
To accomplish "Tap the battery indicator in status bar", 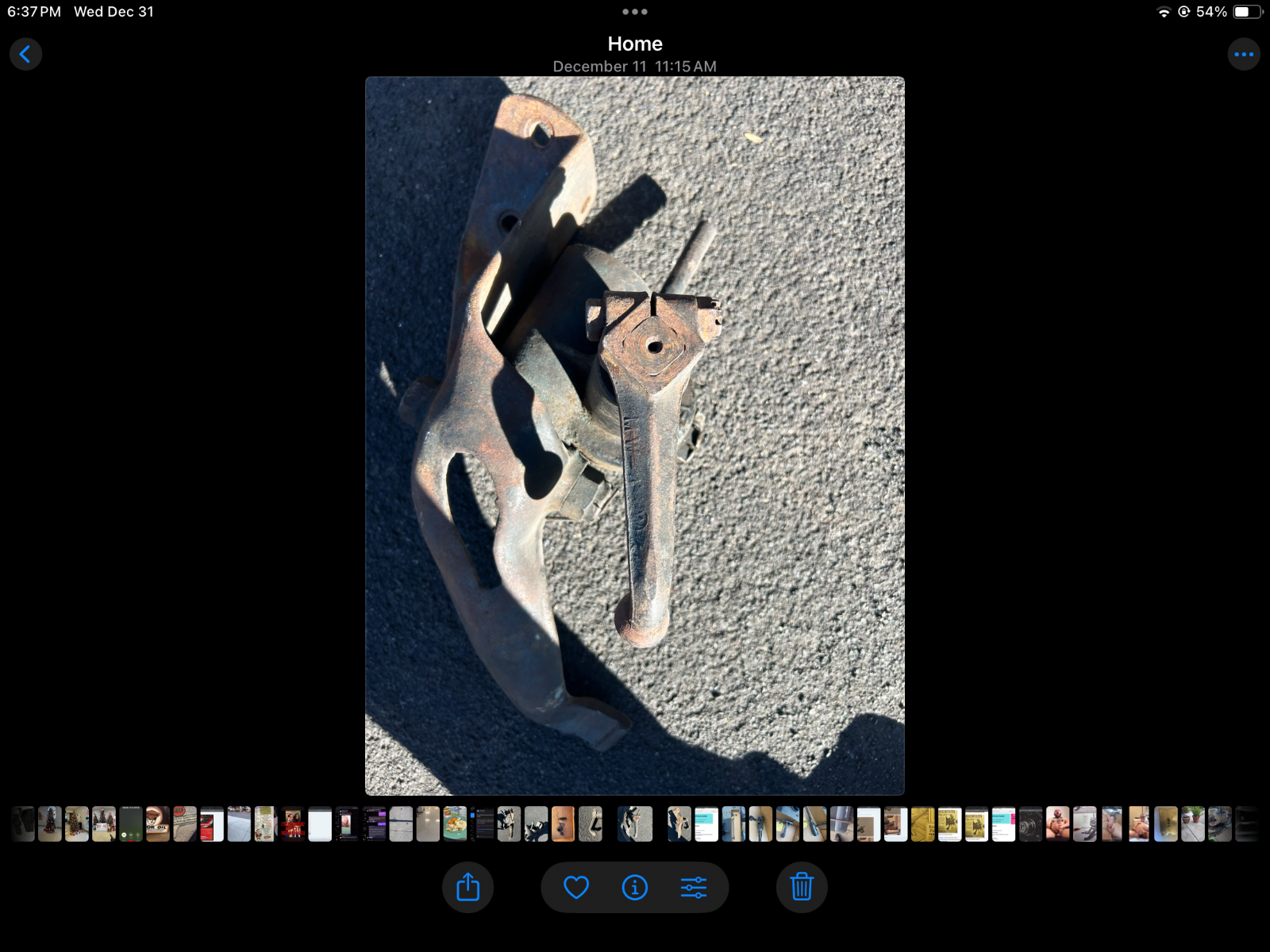I will [1247, 12].
